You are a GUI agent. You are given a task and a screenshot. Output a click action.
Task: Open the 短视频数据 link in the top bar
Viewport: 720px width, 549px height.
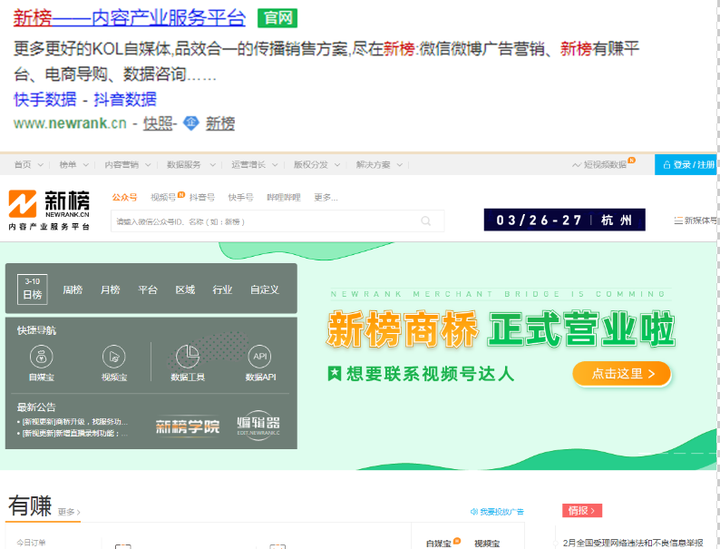click(x=603, y=164)
